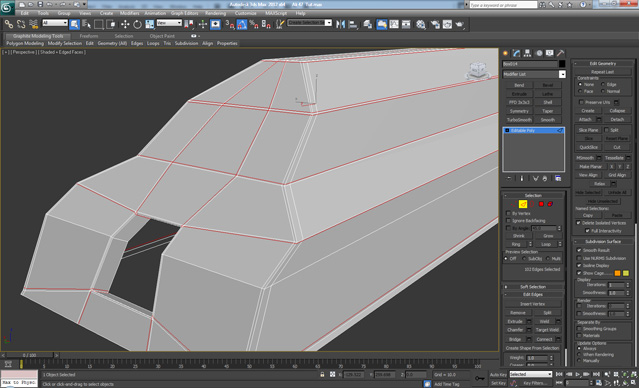Screen dimensions: 639x388
Task: Open the Modify command panel tab
Action: [x=517, y=53]
